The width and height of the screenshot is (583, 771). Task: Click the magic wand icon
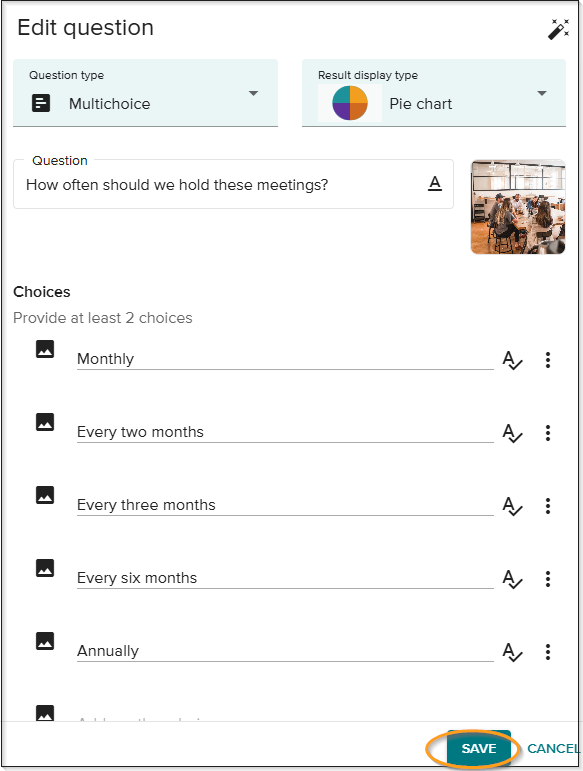click(559, 29)
